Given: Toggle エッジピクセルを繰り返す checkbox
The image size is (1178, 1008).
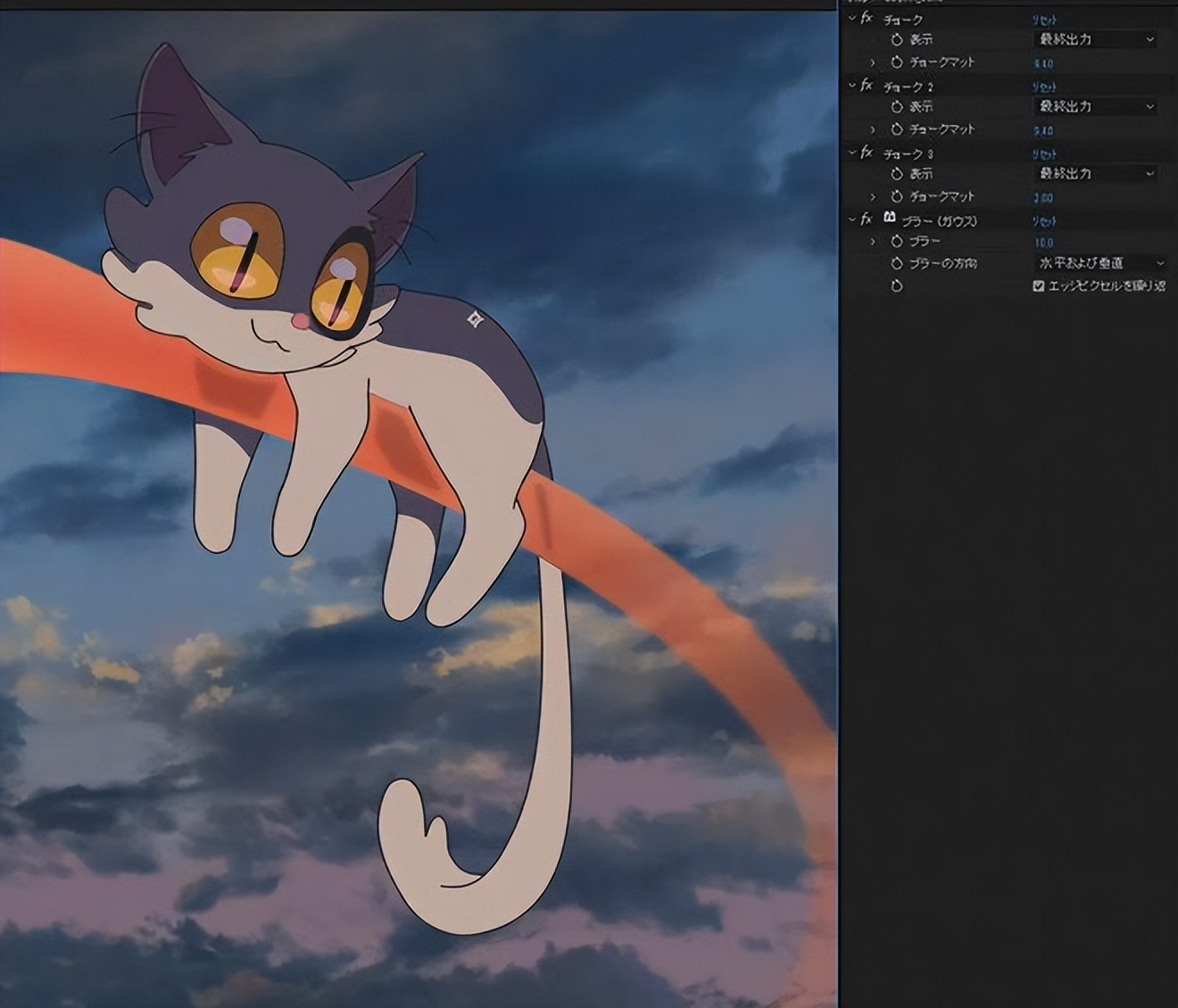Looking at the screenshot, I should tap(1039, 286).
